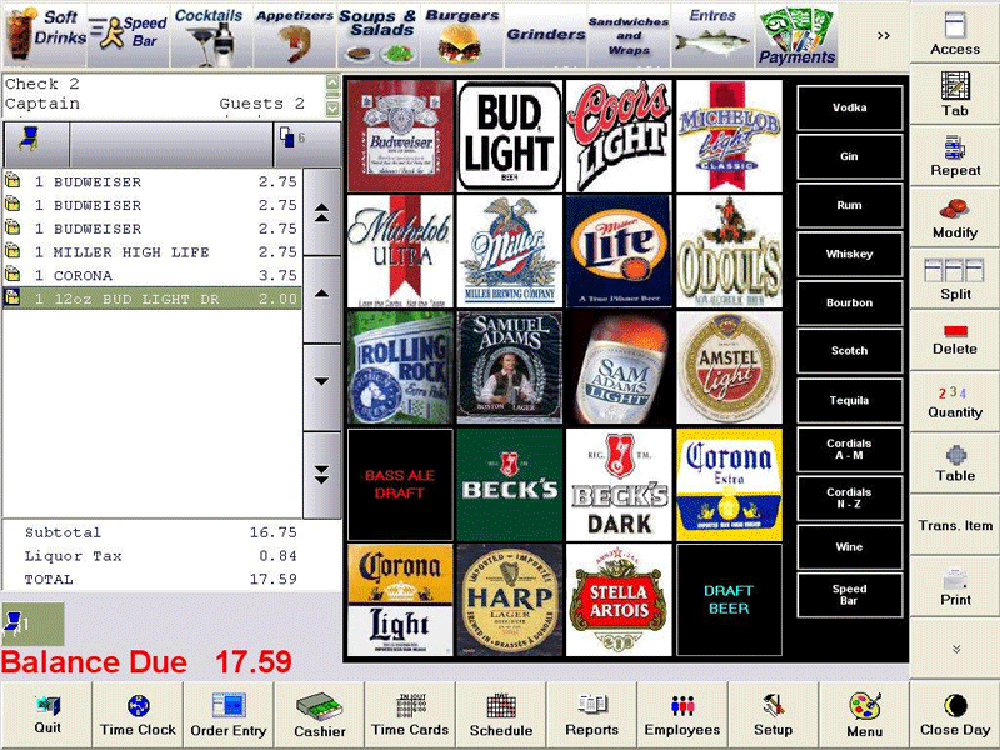The image size is (1000, 750).
Task: Print the check
Action: (x=955, y=587)
